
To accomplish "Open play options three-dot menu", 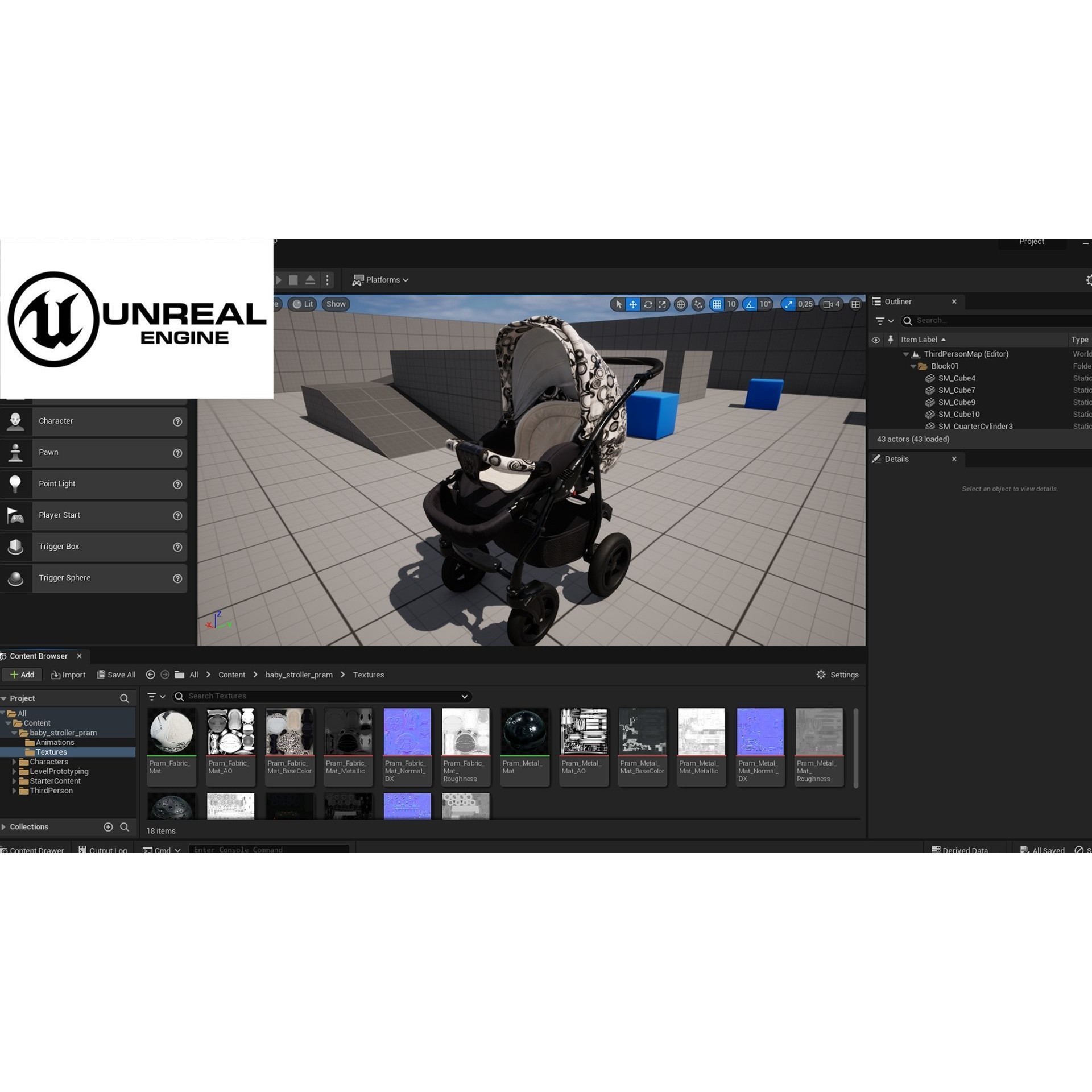I will point(327,280).
